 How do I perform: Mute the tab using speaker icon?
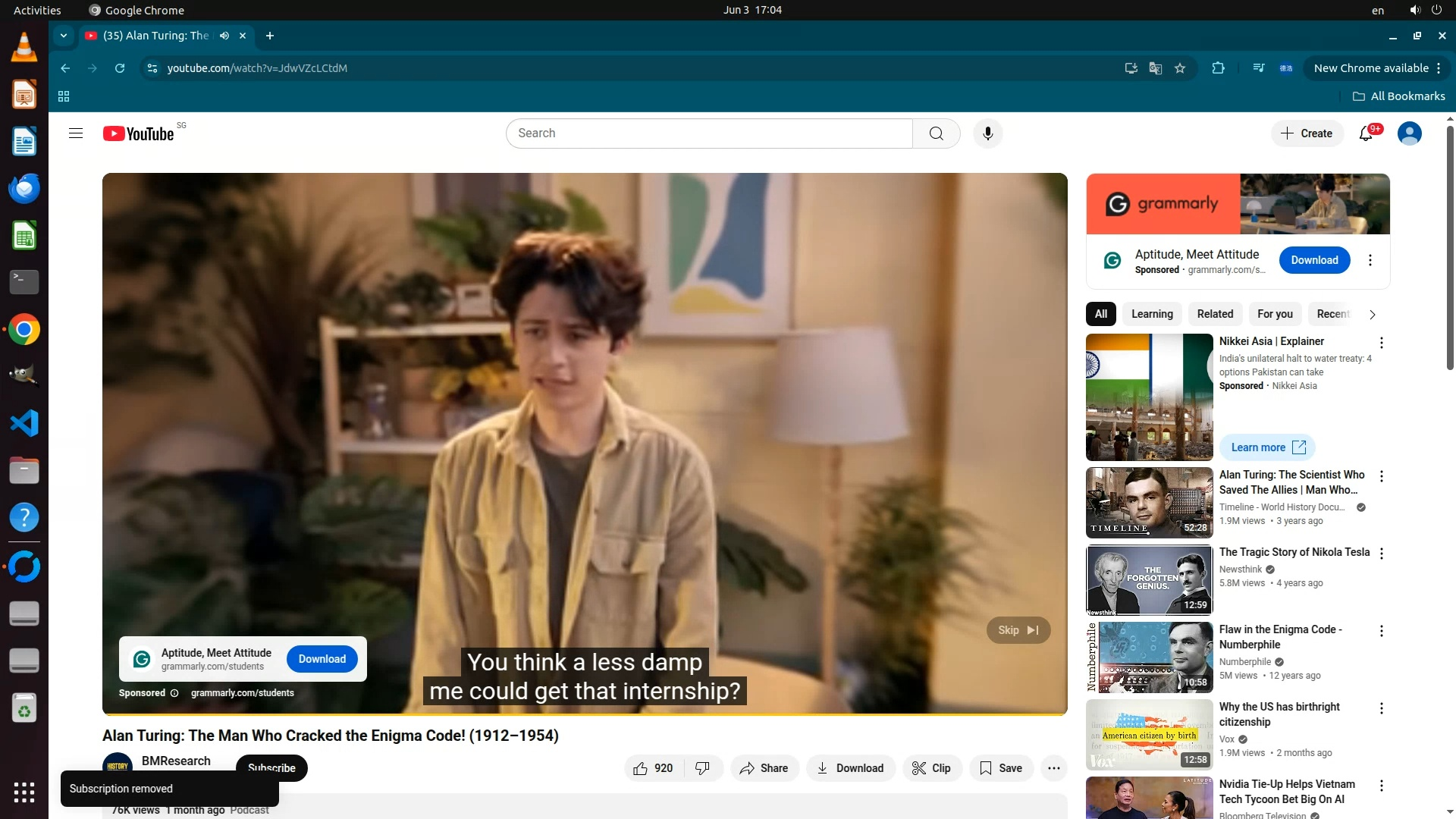[x=224, y=36]
